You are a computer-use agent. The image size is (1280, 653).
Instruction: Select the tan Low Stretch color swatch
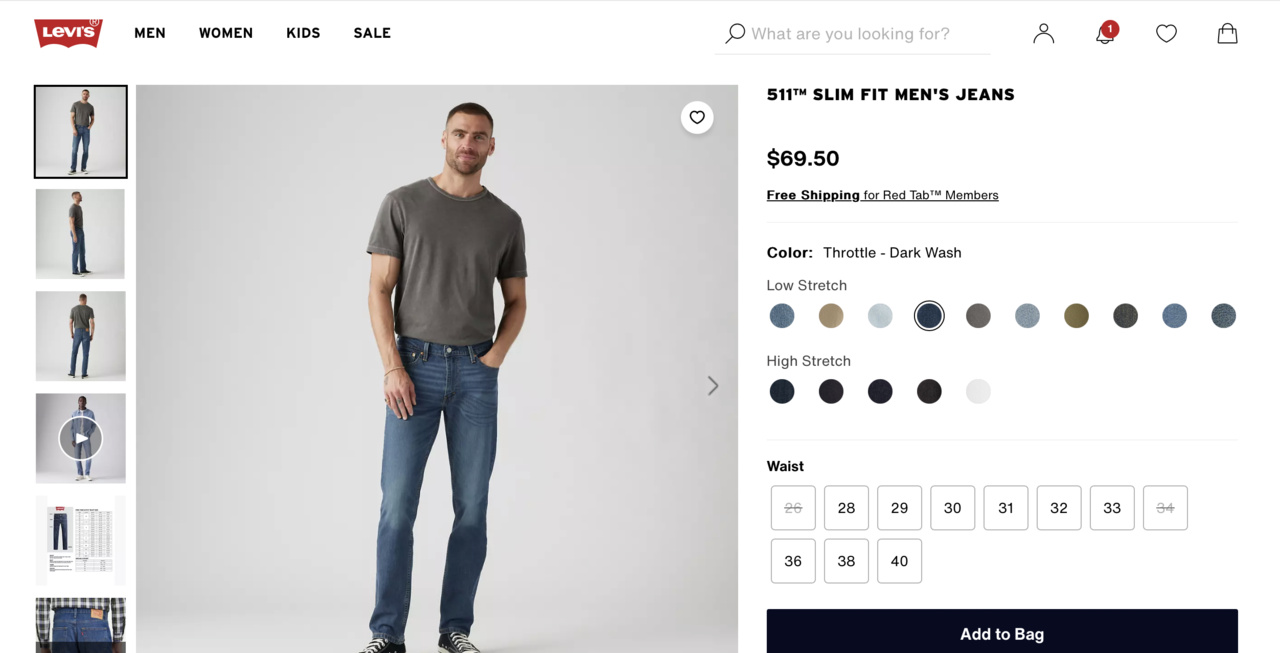831,316
